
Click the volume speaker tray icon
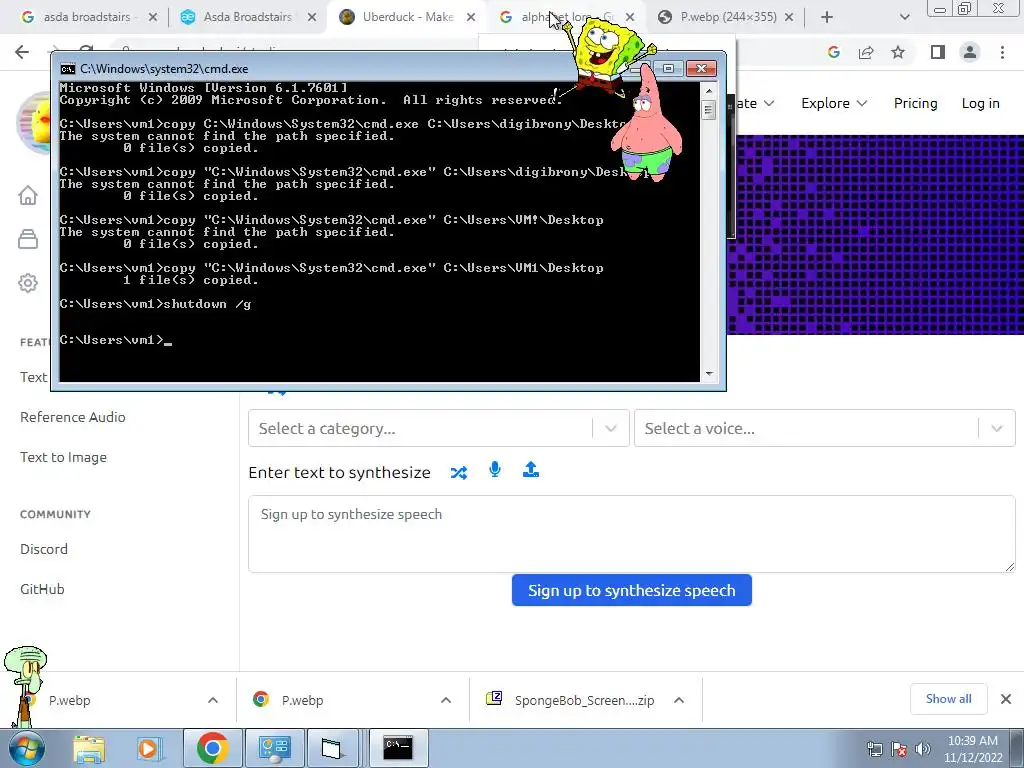(x=923, y=749)
